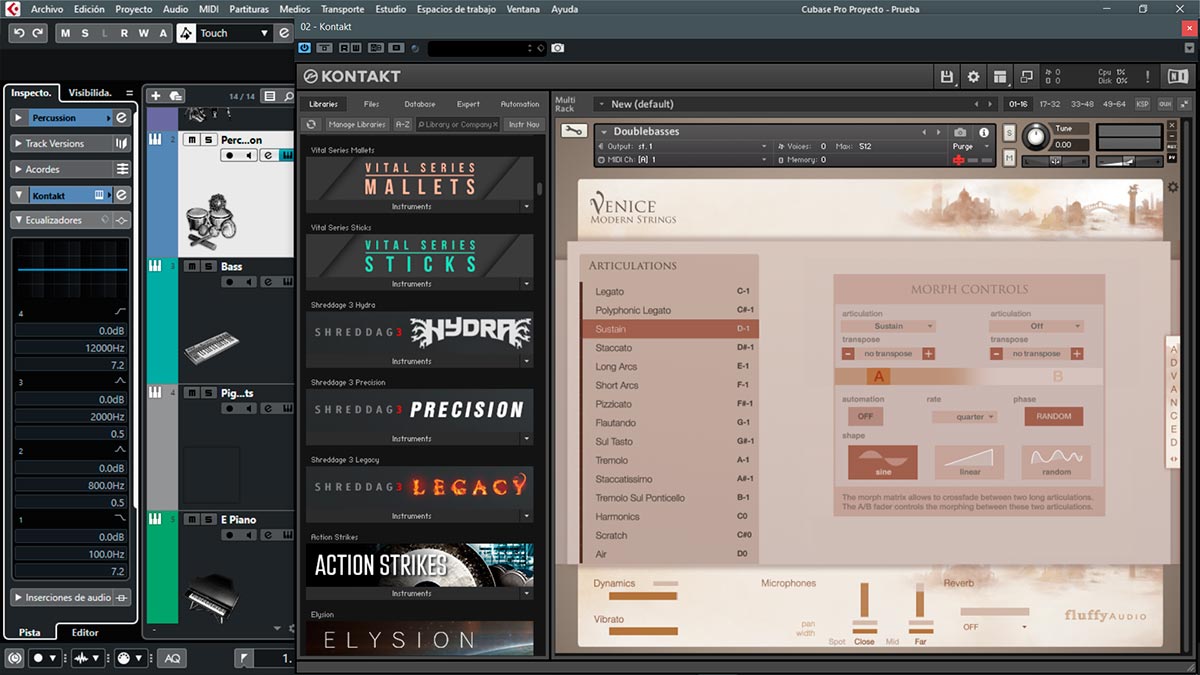This screenshot has width=1200, height=675.
Task: Expand the Acordes inspector section
Action: [18, 169]
